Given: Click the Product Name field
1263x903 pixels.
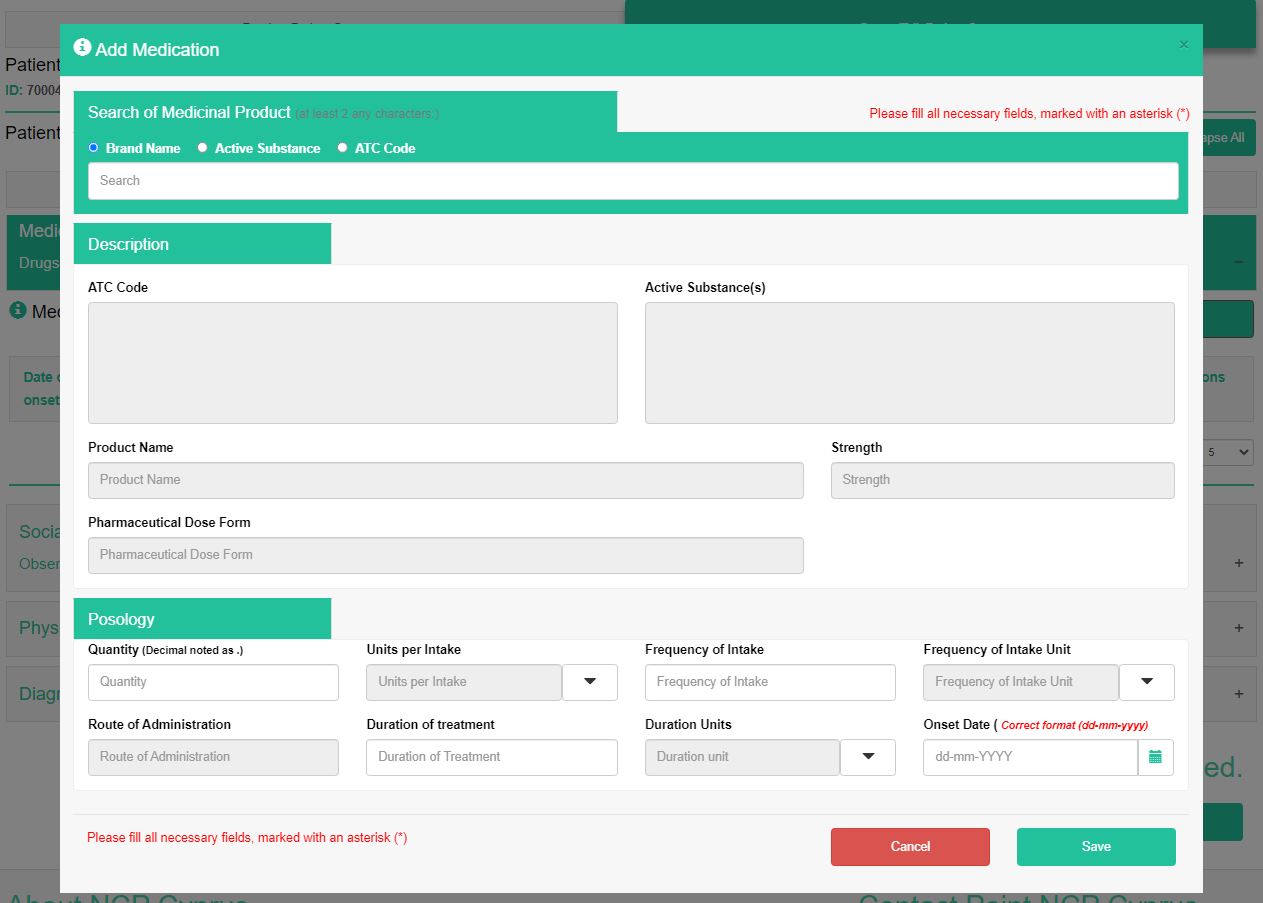Looking at the screenshot, I should 445,480.
